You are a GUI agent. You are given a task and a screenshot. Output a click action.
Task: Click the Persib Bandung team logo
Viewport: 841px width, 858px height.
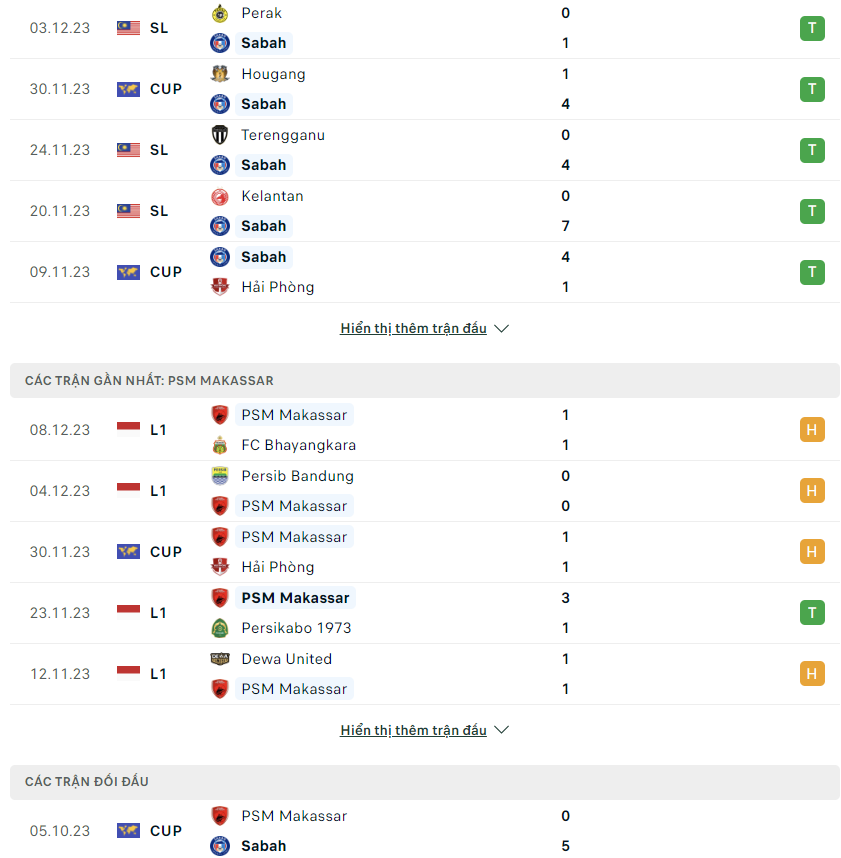[x=220, y=476]
